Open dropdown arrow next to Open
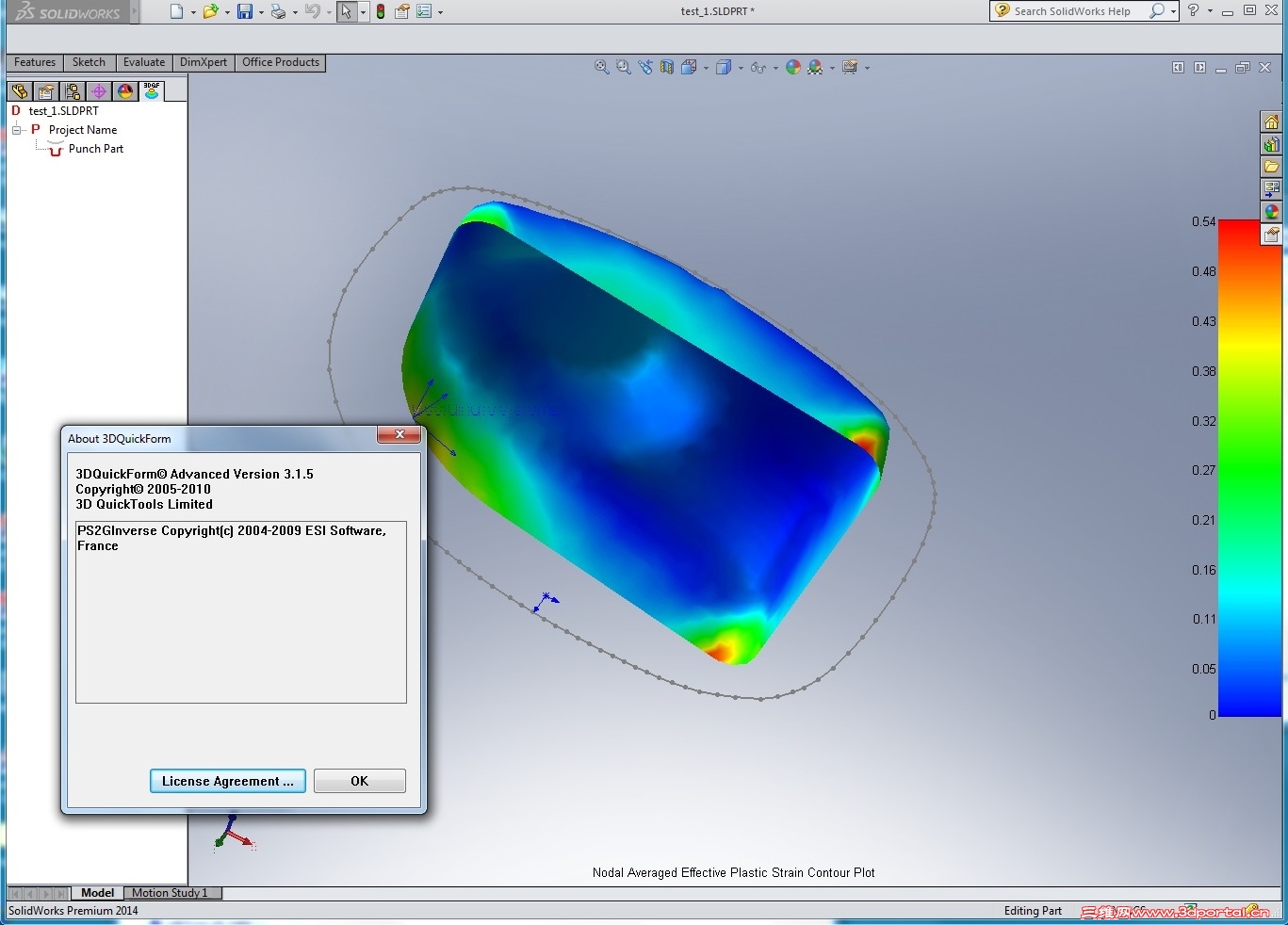The image size is (1288, 925). (227, 12)
